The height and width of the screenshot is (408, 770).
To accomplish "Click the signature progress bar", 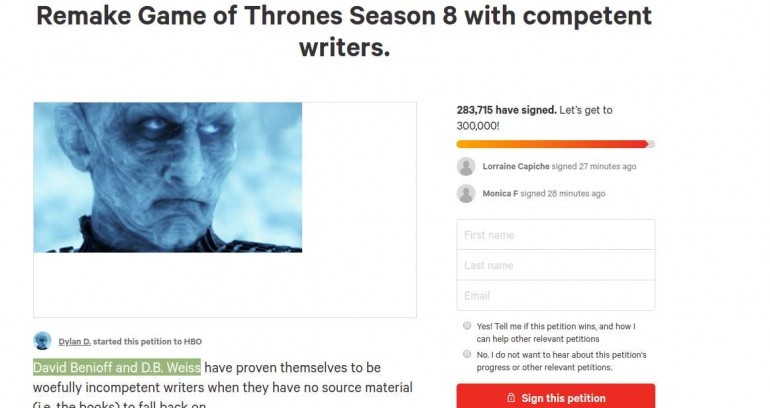I will [555, 144].
